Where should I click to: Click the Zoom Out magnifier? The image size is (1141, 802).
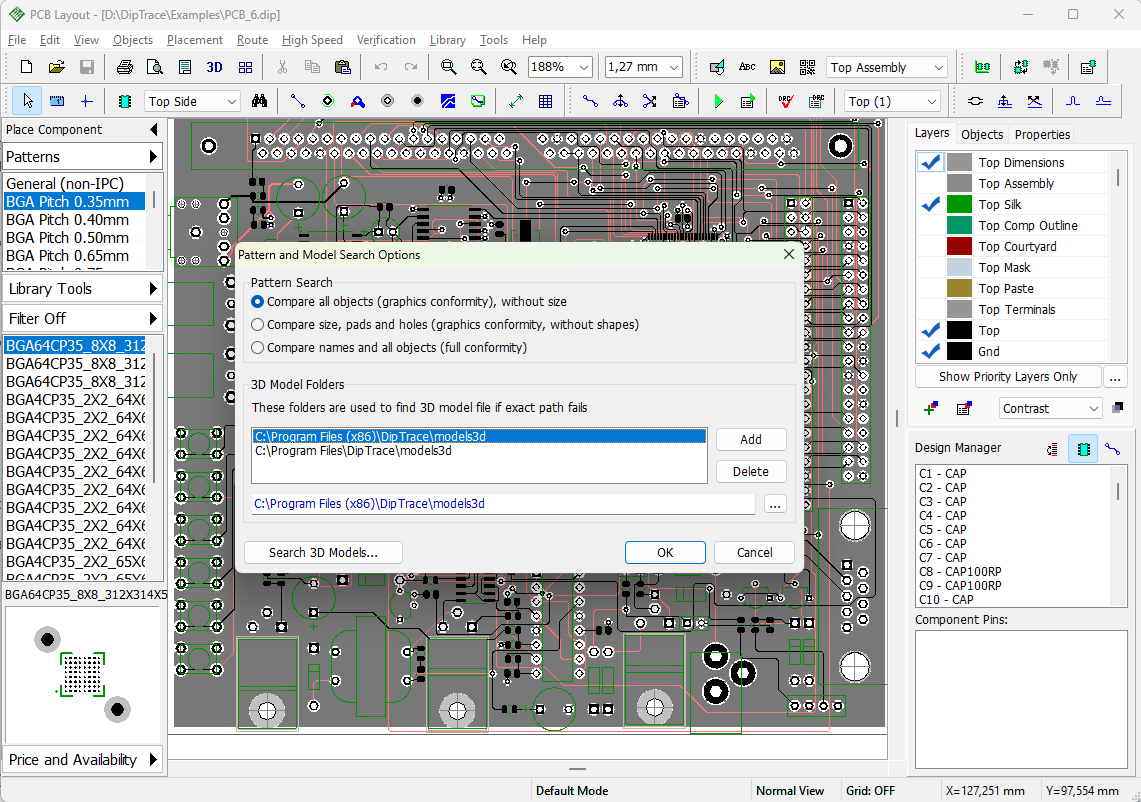pyautogui.click(x=479, y=67)
